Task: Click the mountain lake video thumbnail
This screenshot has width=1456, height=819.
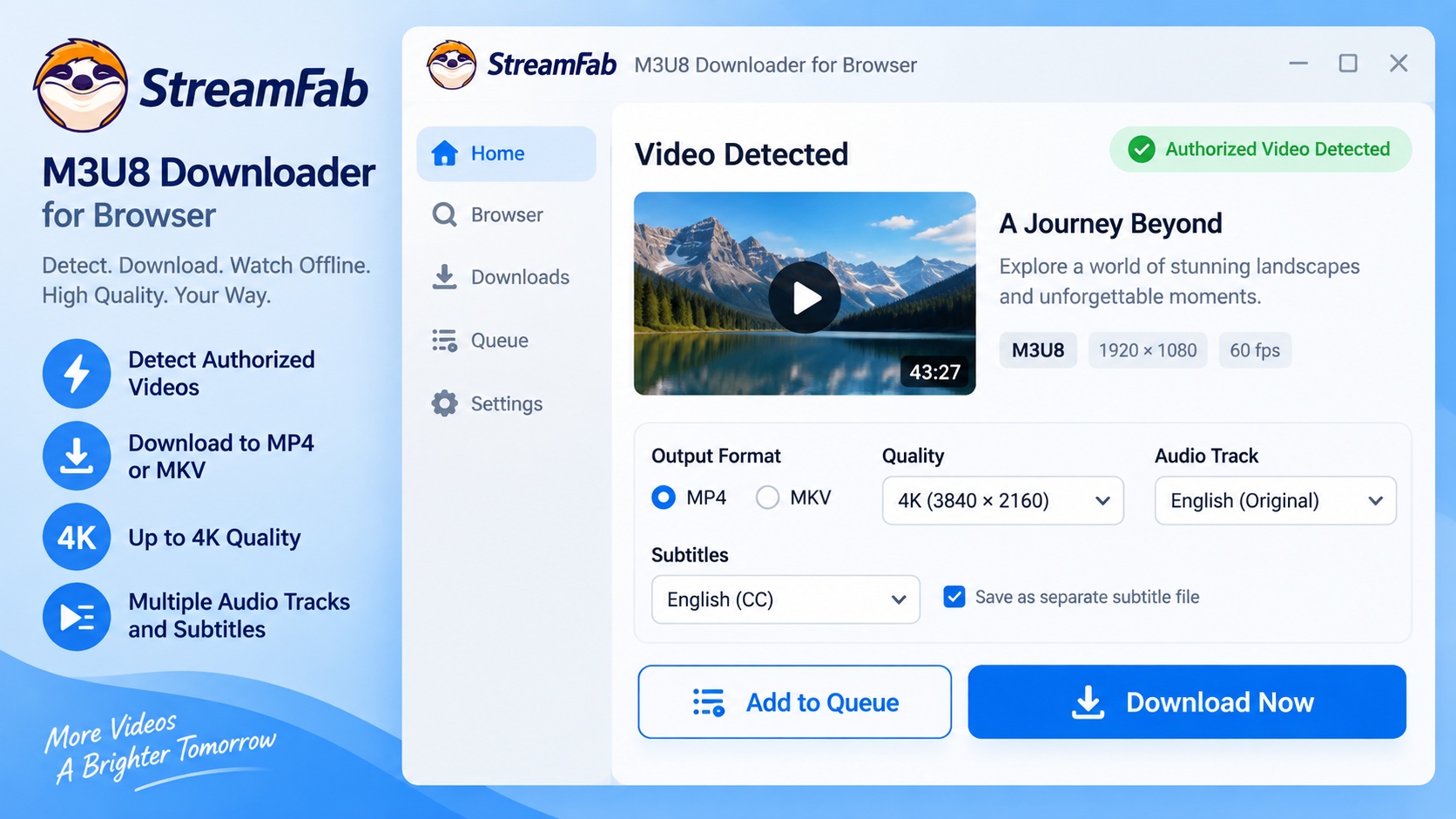Action: tap(805, 294)
